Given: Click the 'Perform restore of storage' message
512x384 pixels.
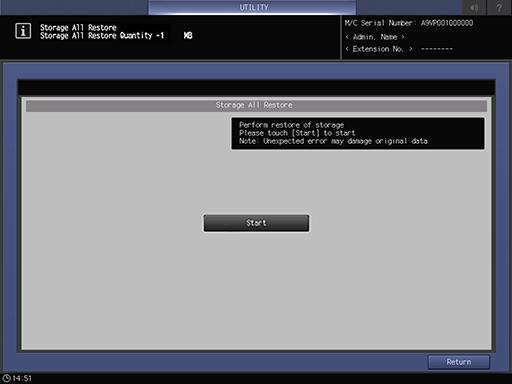Looking at the screenshot, I should point(291,125).
